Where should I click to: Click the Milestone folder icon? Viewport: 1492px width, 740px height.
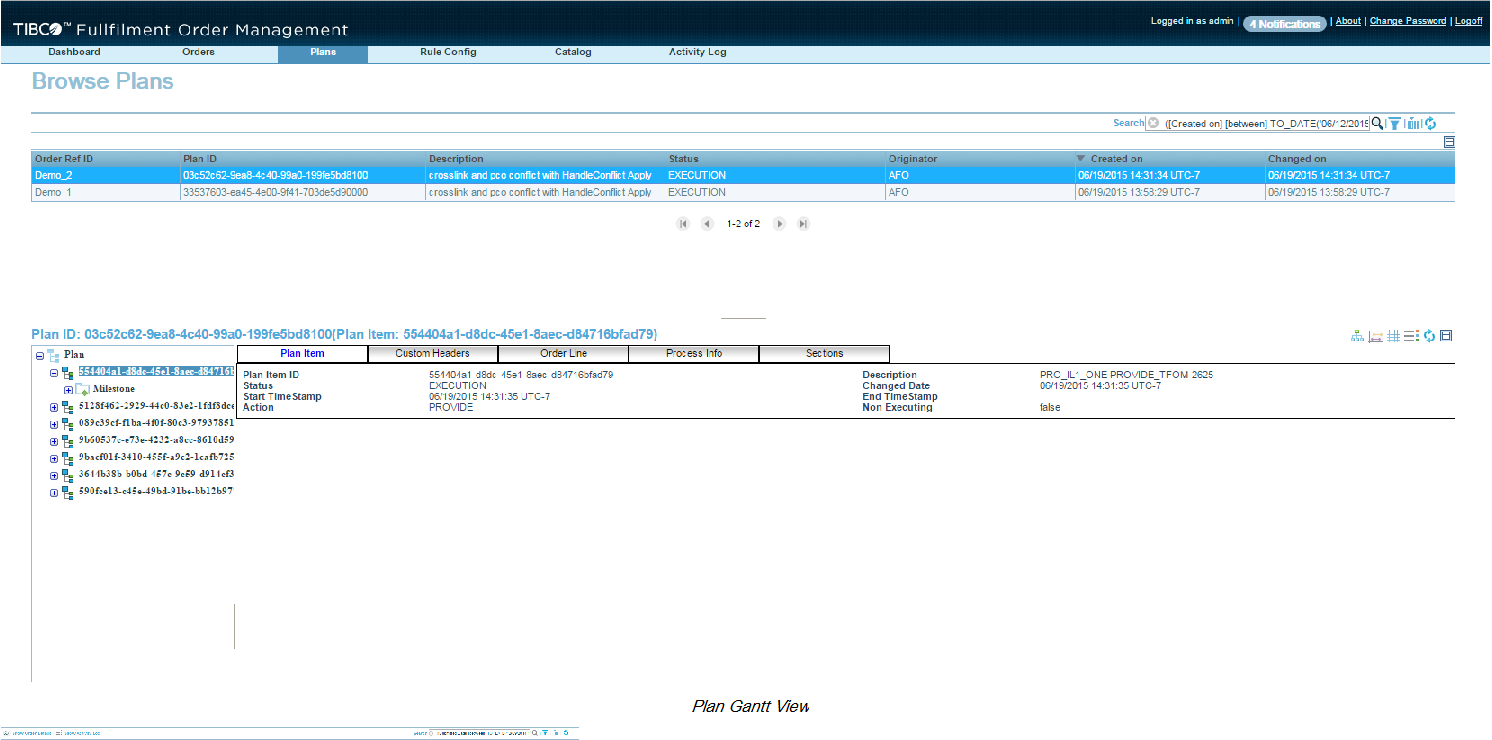[83, 389]
